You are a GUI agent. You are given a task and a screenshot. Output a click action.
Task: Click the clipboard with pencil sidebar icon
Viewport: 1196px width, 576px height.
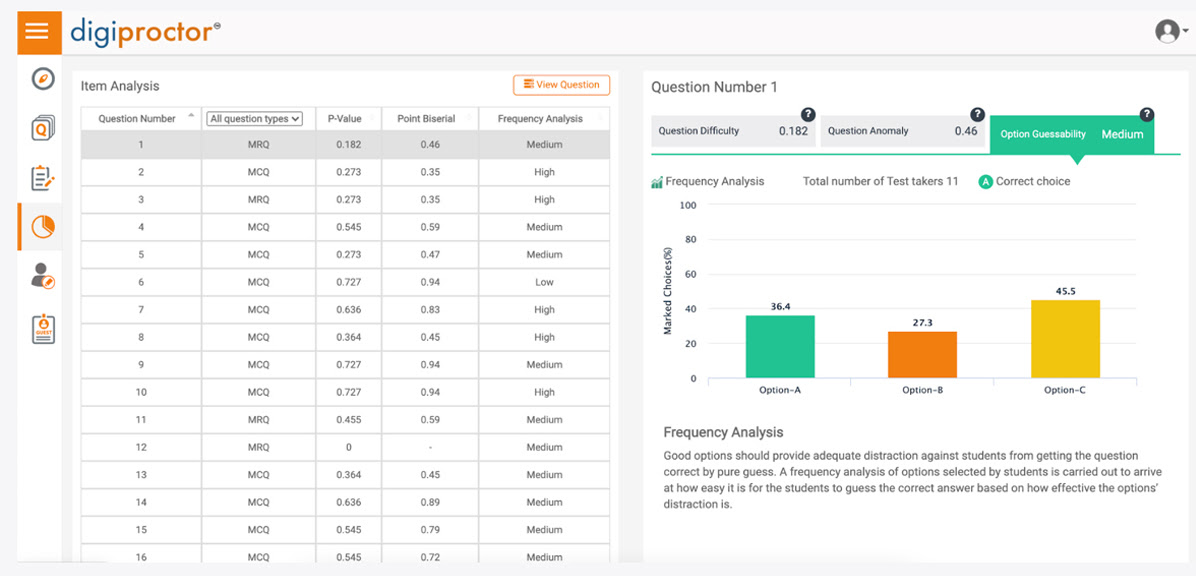click(42, 178)
